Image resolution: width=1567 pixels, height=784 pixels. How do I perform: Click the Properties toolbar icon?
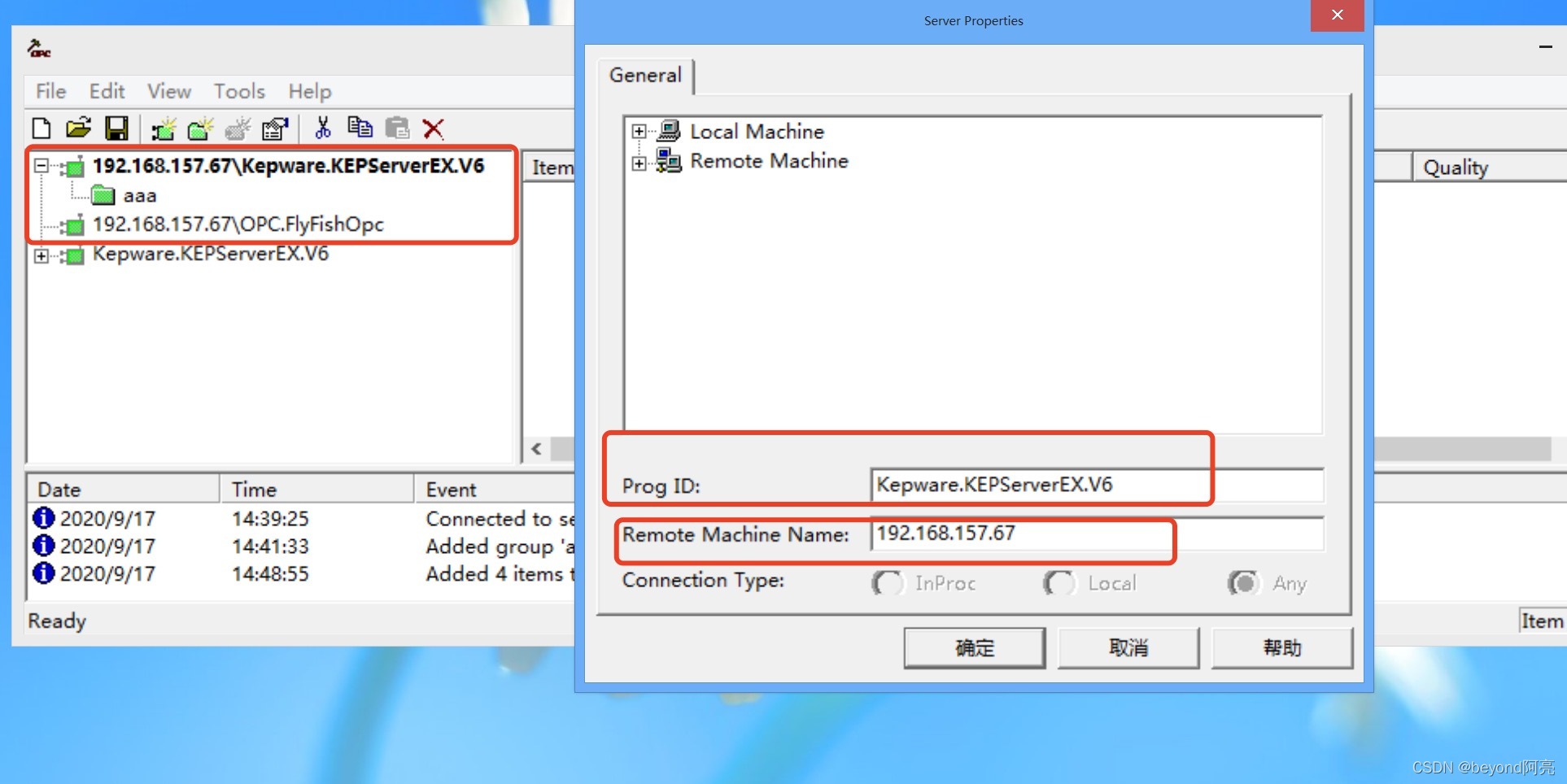[275, 128]
